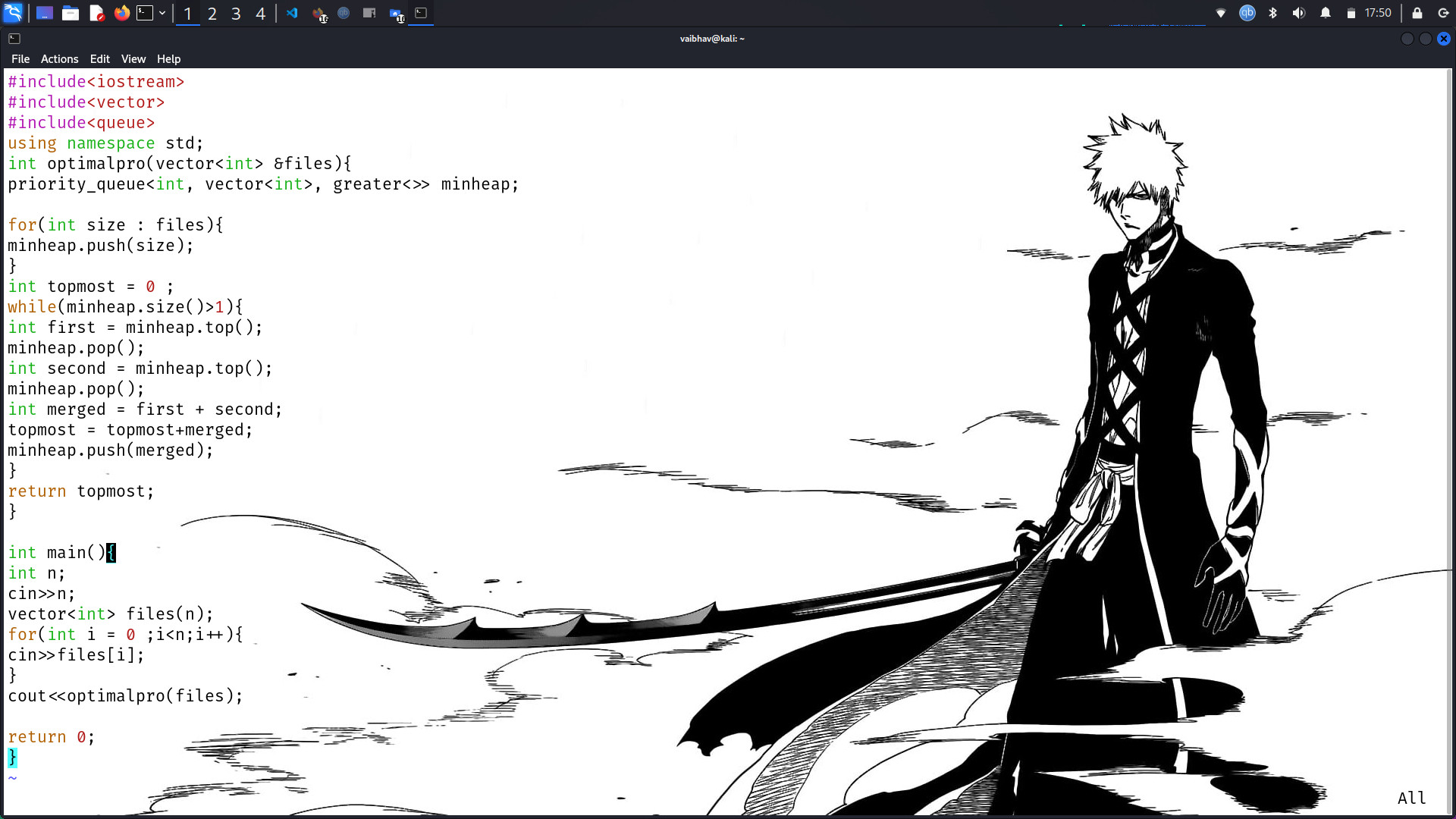The image size is (1456, 819).
Task: Click the terminal window menu icon in title bar
Action: (14, 39)
